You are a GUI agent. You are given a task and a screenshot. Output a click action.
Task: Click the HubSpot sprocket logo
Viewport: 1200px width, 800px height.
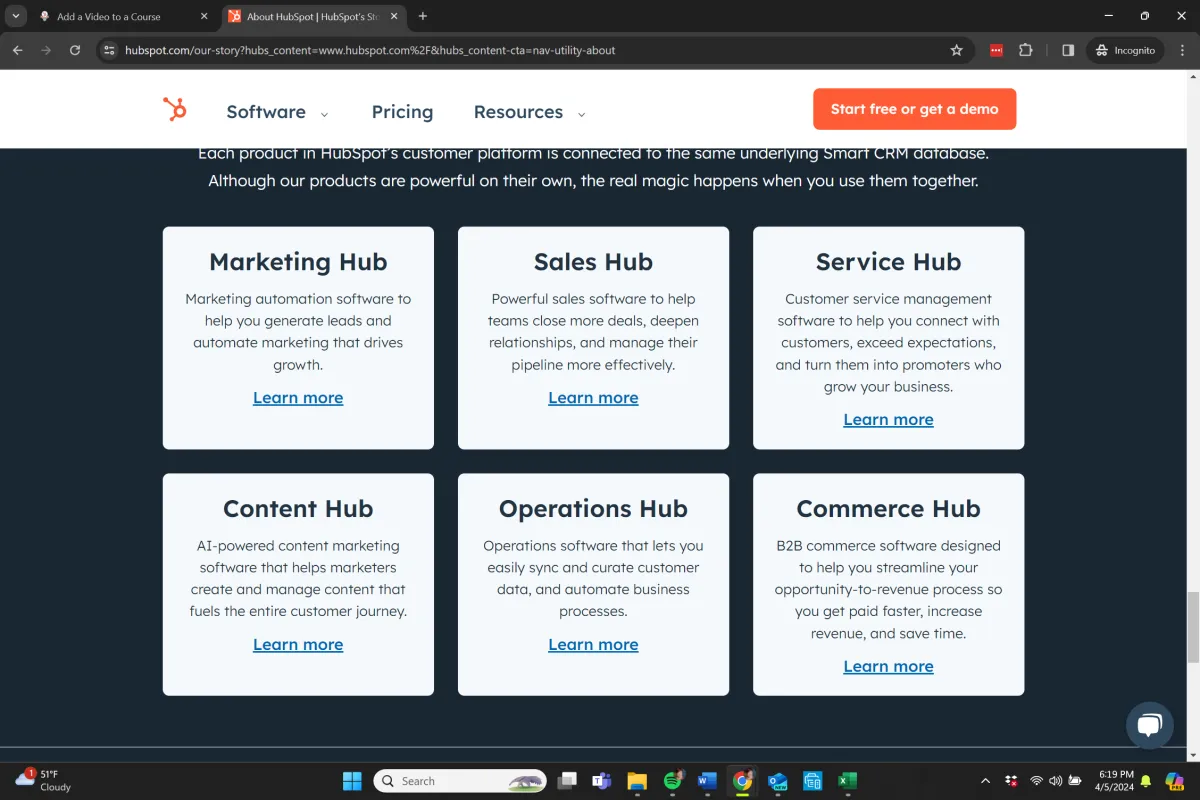(175, 110)
